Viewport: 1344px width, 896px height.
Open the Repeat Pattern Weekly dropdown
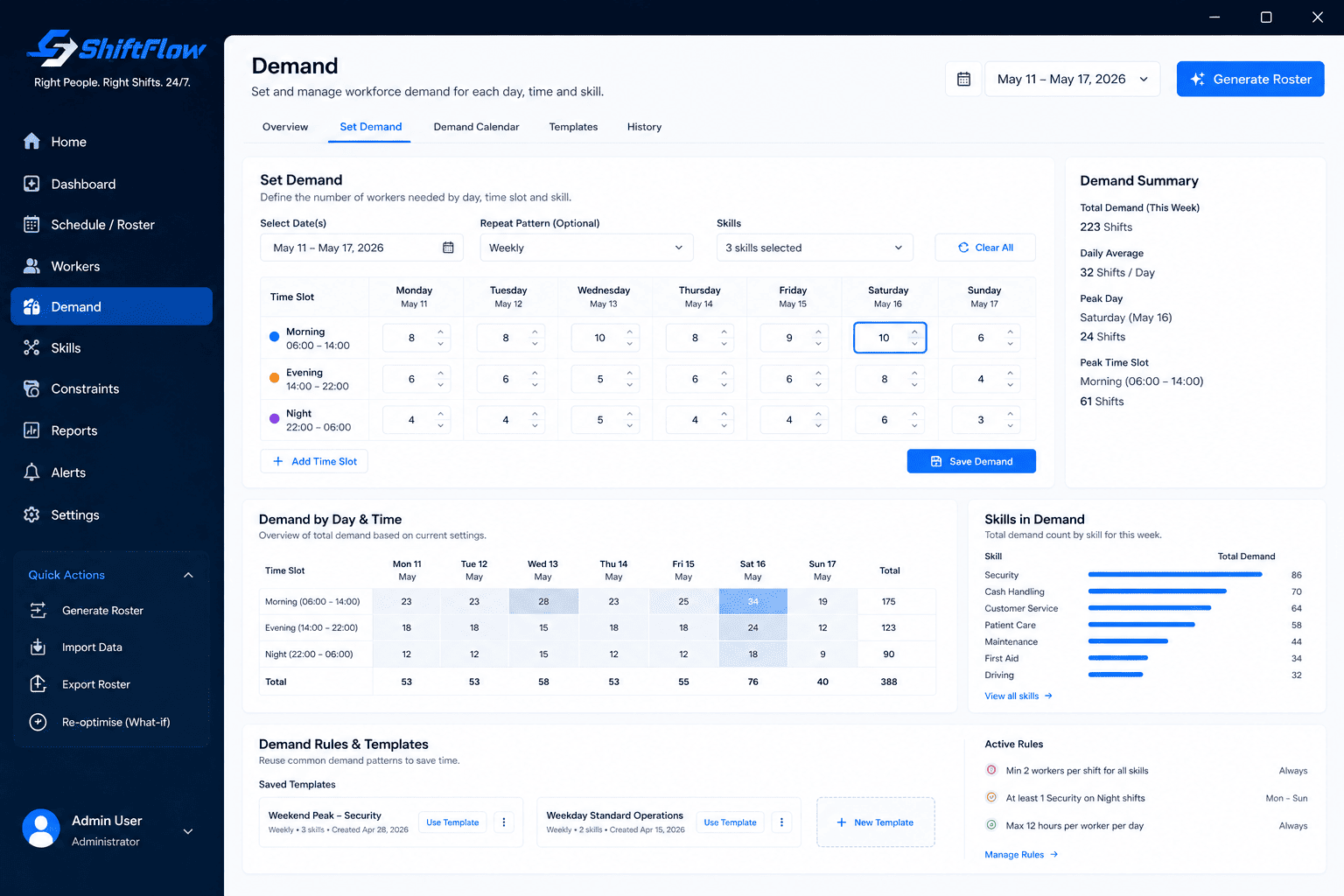click(x=586, y=248)
